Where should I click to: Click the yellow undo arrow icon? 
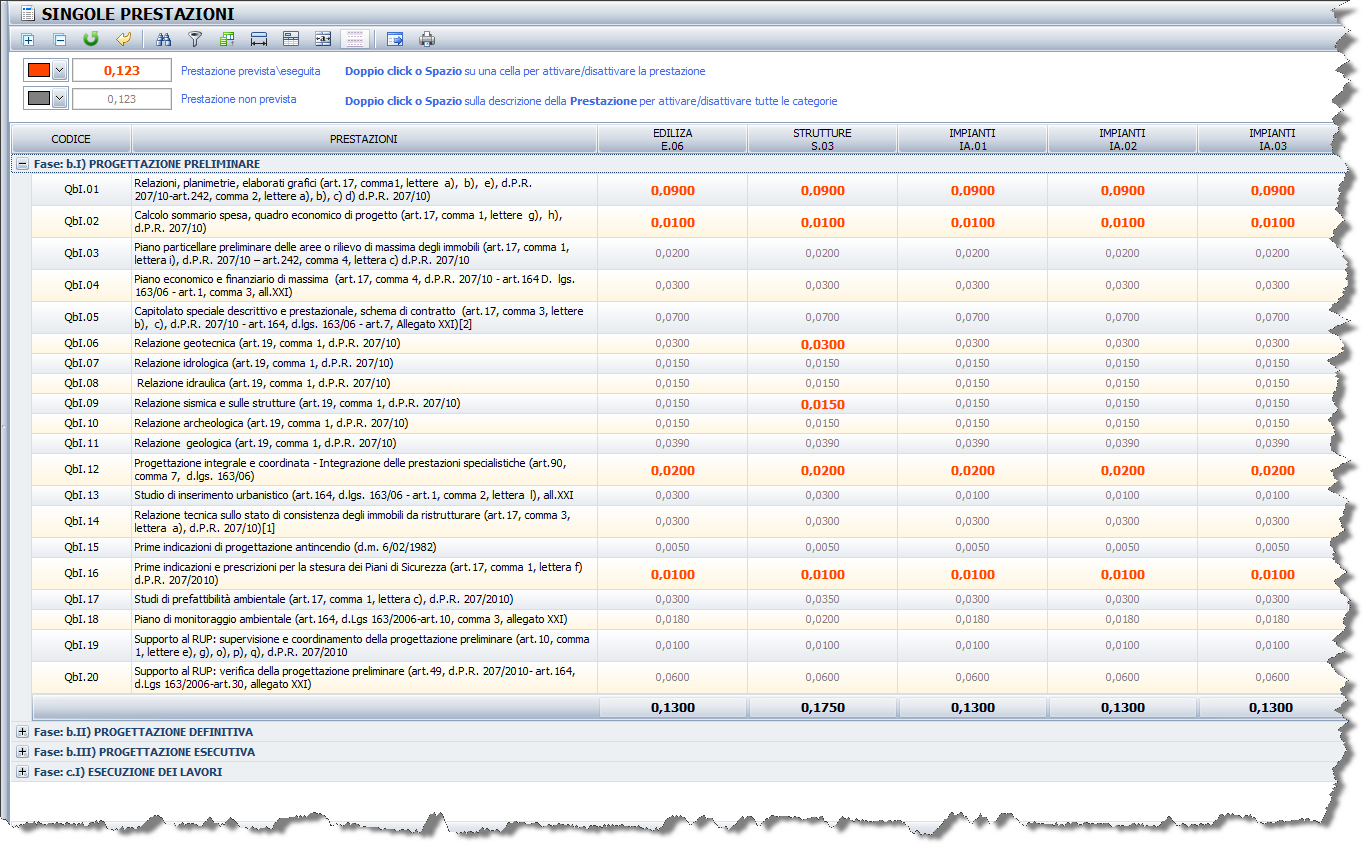pos(123,39)
